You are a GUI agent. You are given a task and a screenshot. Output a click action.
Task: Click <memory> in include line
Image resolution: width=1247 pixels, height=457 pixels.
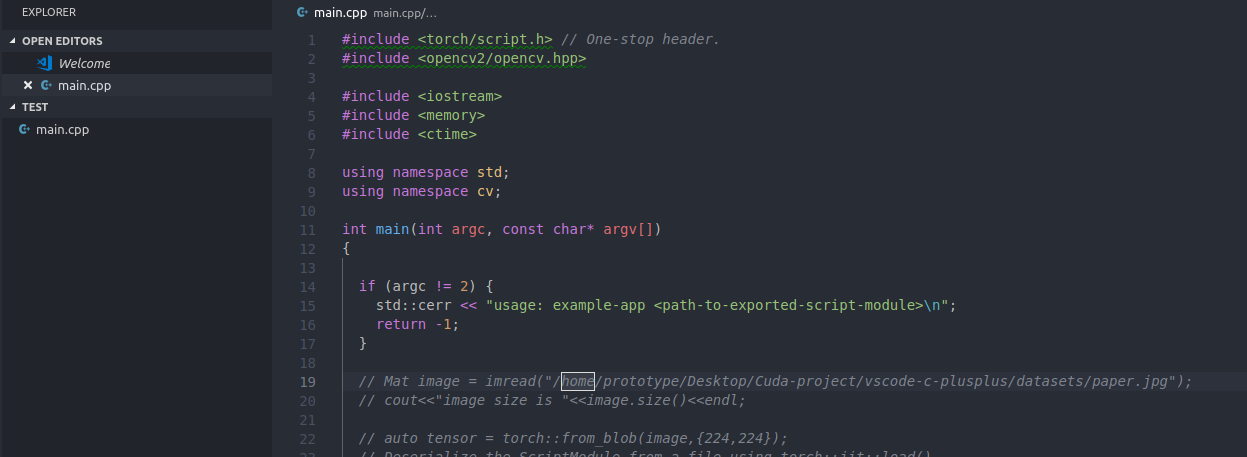tap(451, 115)
